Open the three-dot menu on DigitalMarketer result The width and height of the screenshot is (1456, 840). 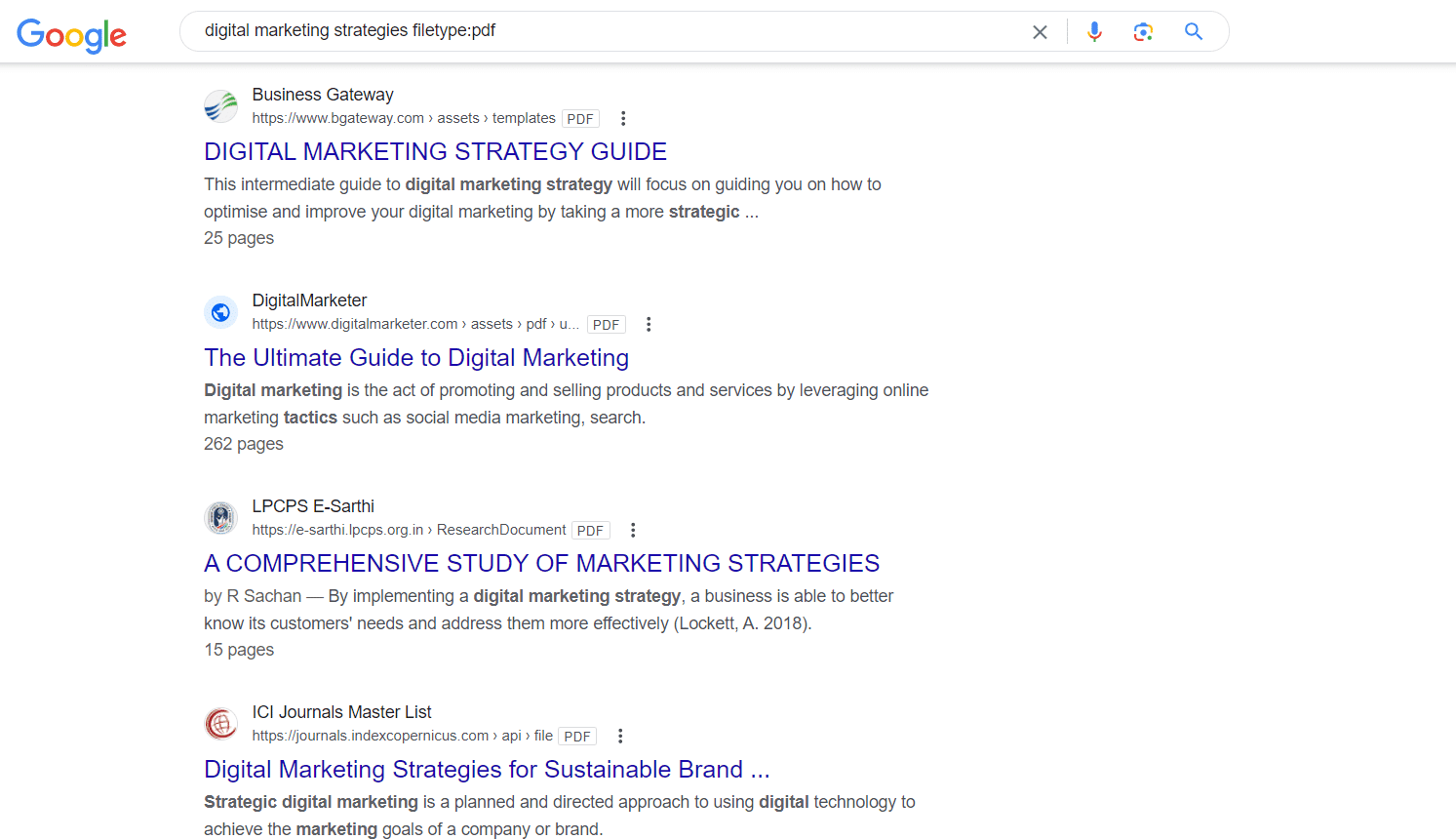pos(649,323)
